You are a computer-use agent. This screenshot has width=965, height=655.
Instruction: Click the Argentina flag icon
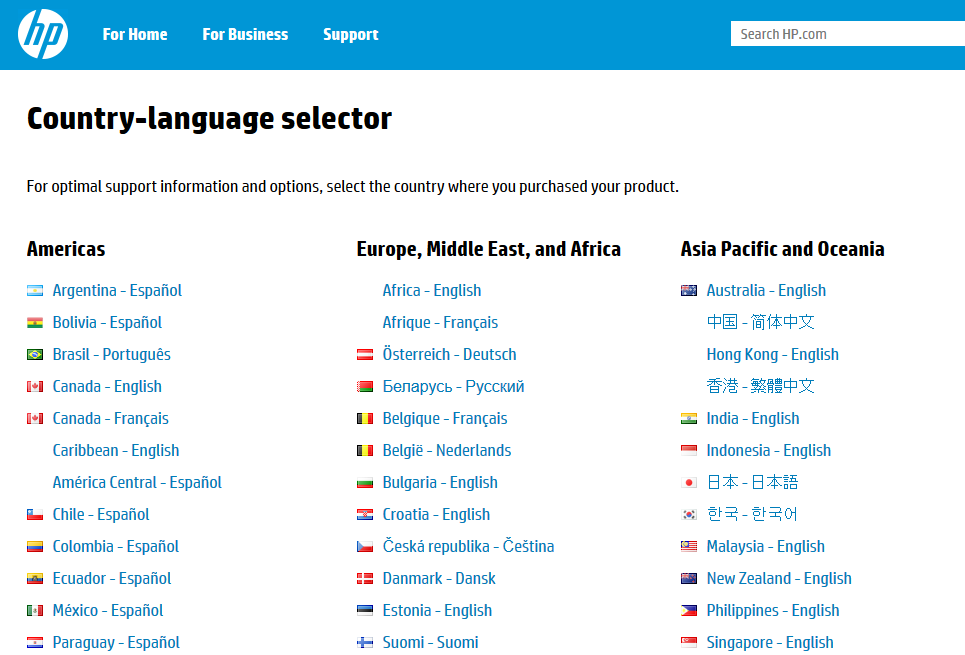coord(35,291)
